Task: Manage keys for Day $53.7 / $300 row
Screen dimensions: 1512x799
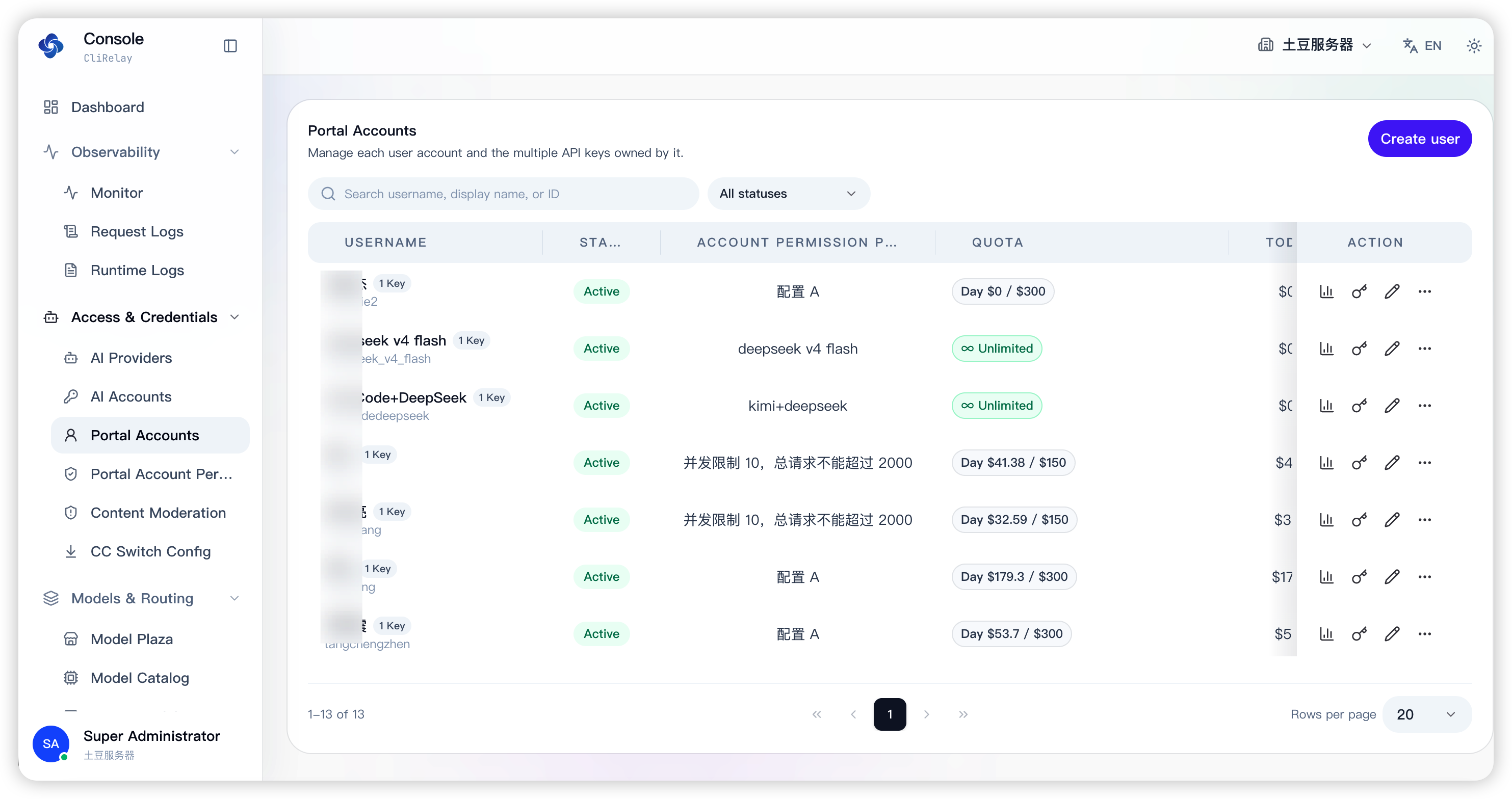Action: (x=1360, y=634)
